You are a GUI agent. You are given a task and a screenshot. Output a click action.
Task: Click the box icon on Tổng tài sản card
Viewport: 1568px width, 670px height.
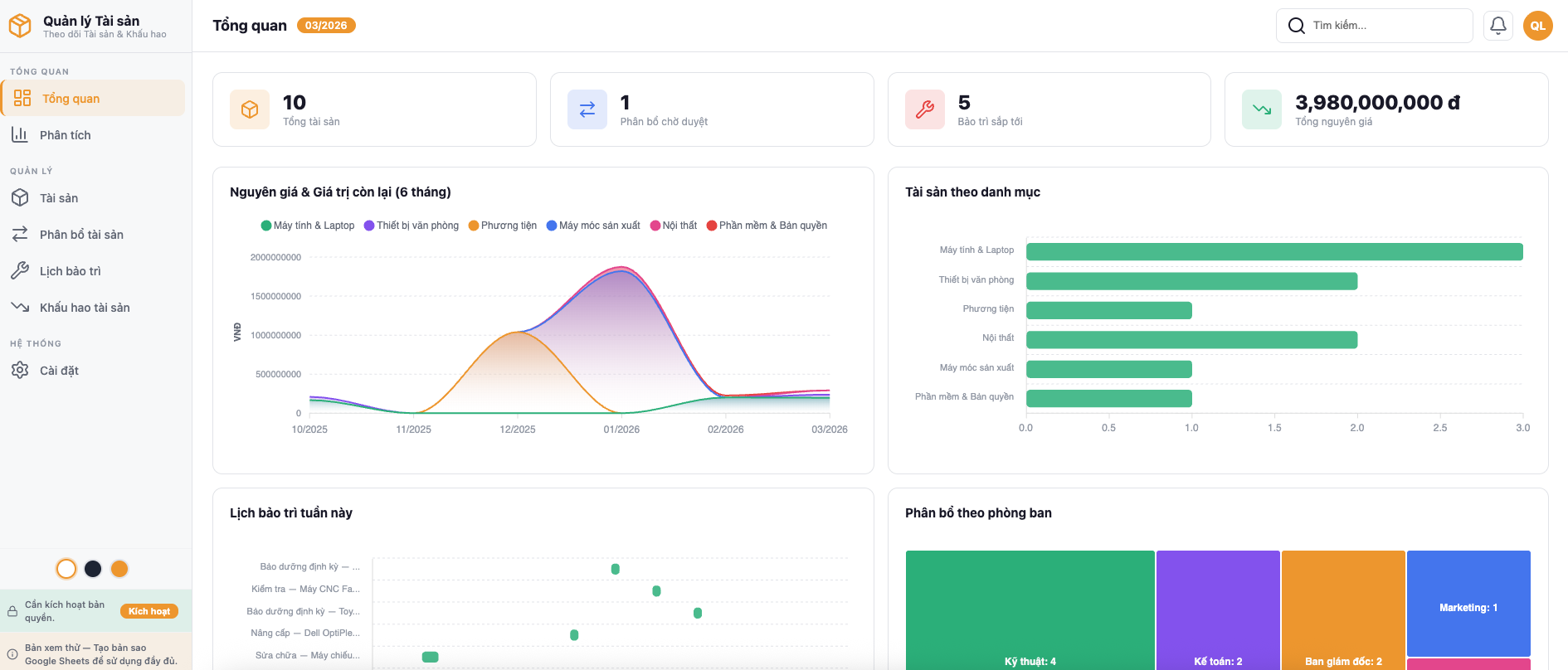pos(250,109)
